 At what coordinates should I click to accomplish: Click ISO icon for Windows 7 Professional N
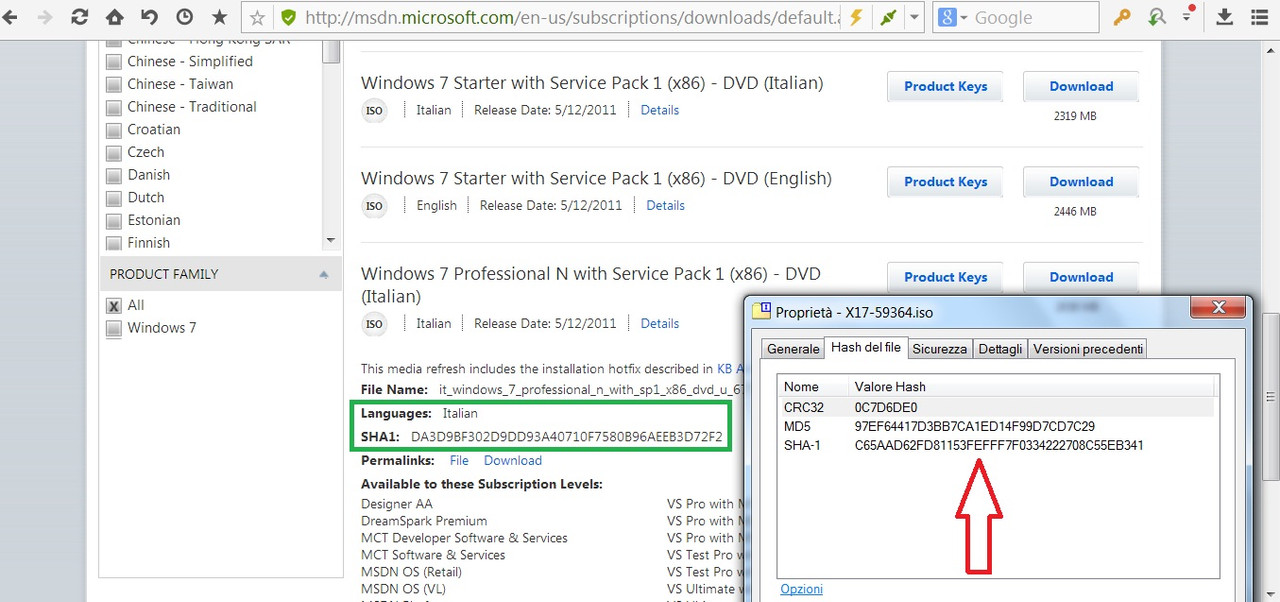point(374,324)
